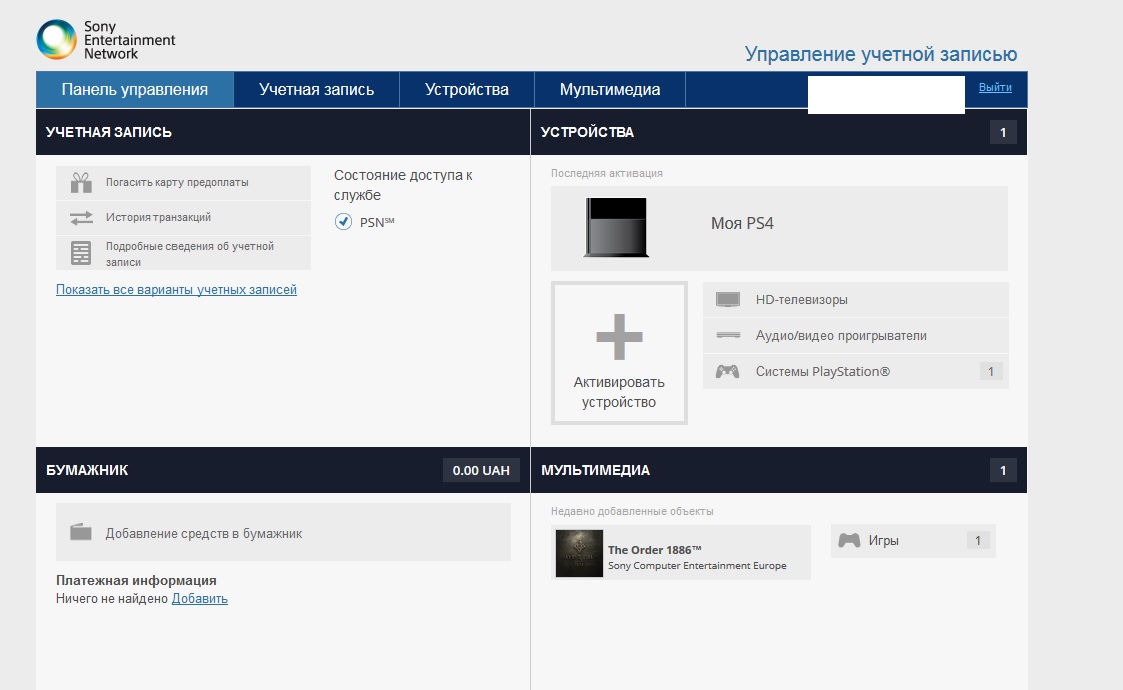
Task: Click the Выйти sign-out link
Action: (995, 87)
